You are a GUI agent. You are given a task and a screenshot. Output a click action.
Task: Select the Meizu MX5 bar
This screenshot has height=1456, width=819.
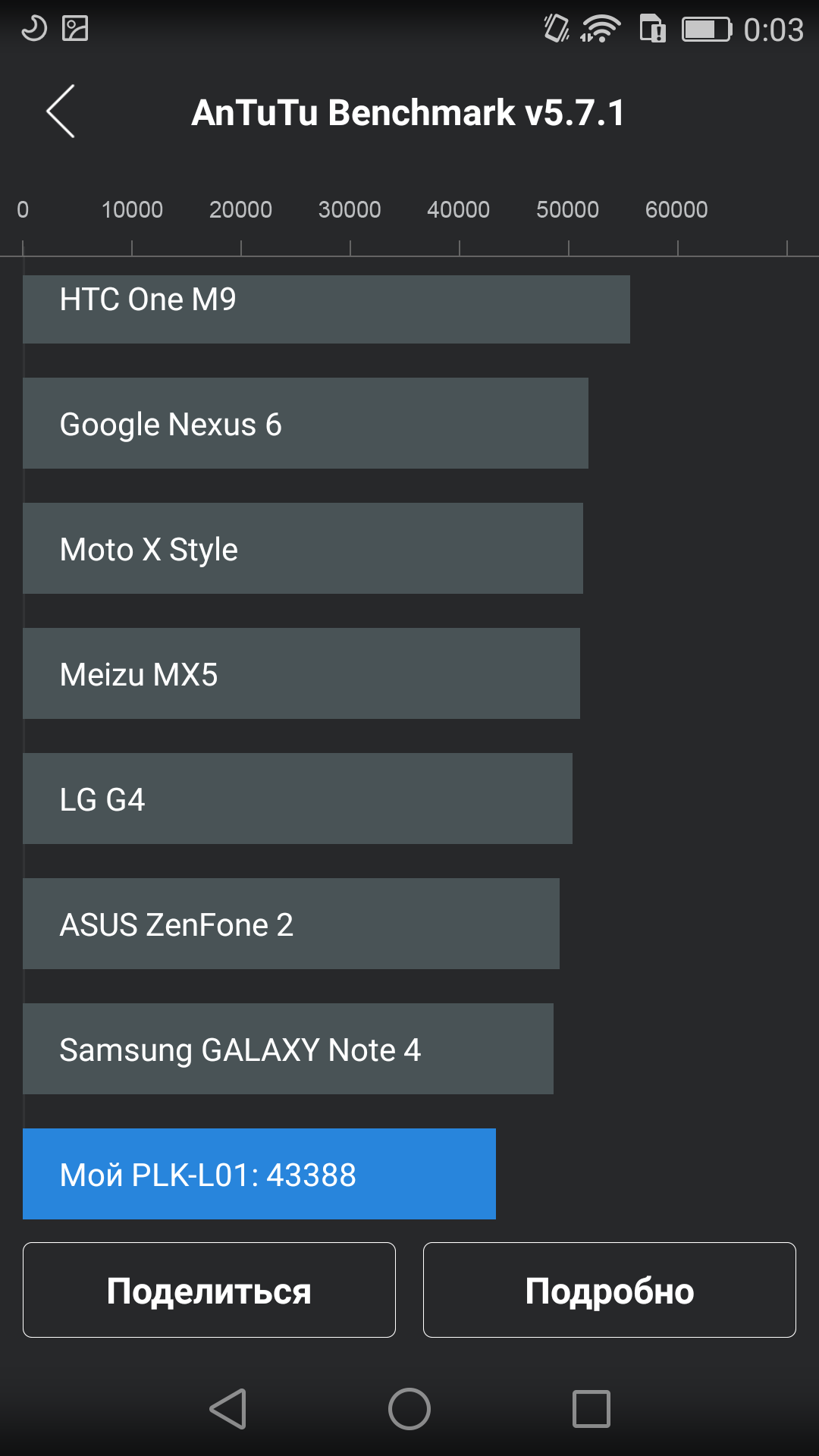[301, 673]
